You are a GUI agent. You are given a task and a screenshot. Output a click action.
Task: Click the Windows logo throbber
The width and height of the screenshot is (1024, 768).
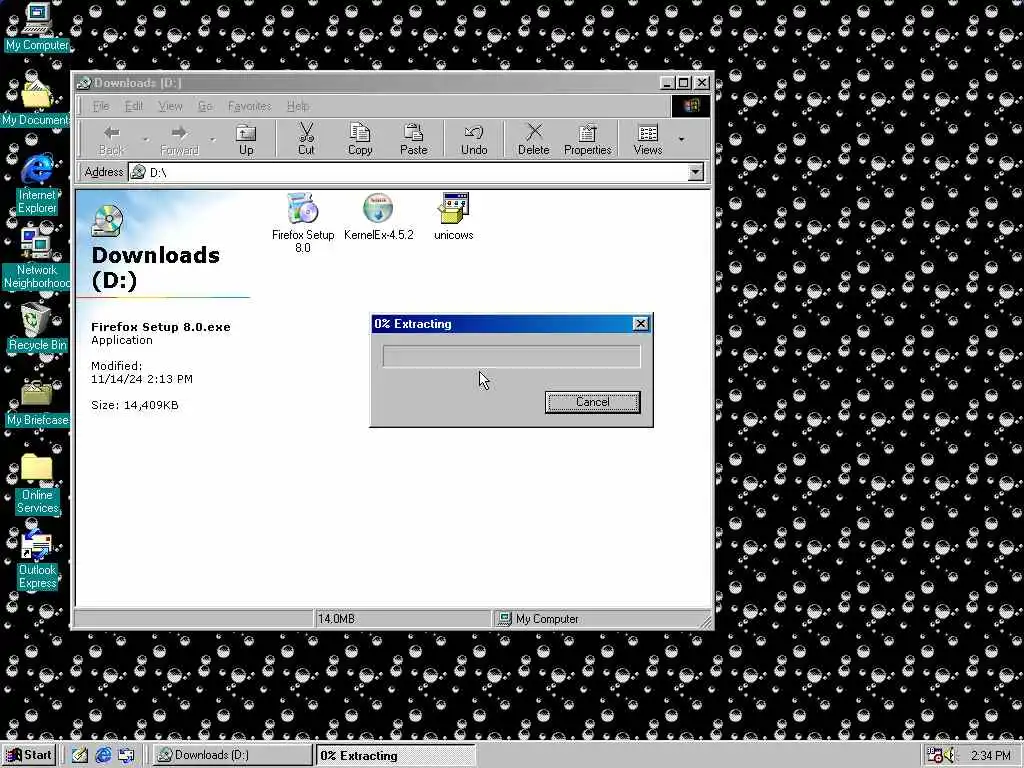pyautogui.click(x=690, y=106)
